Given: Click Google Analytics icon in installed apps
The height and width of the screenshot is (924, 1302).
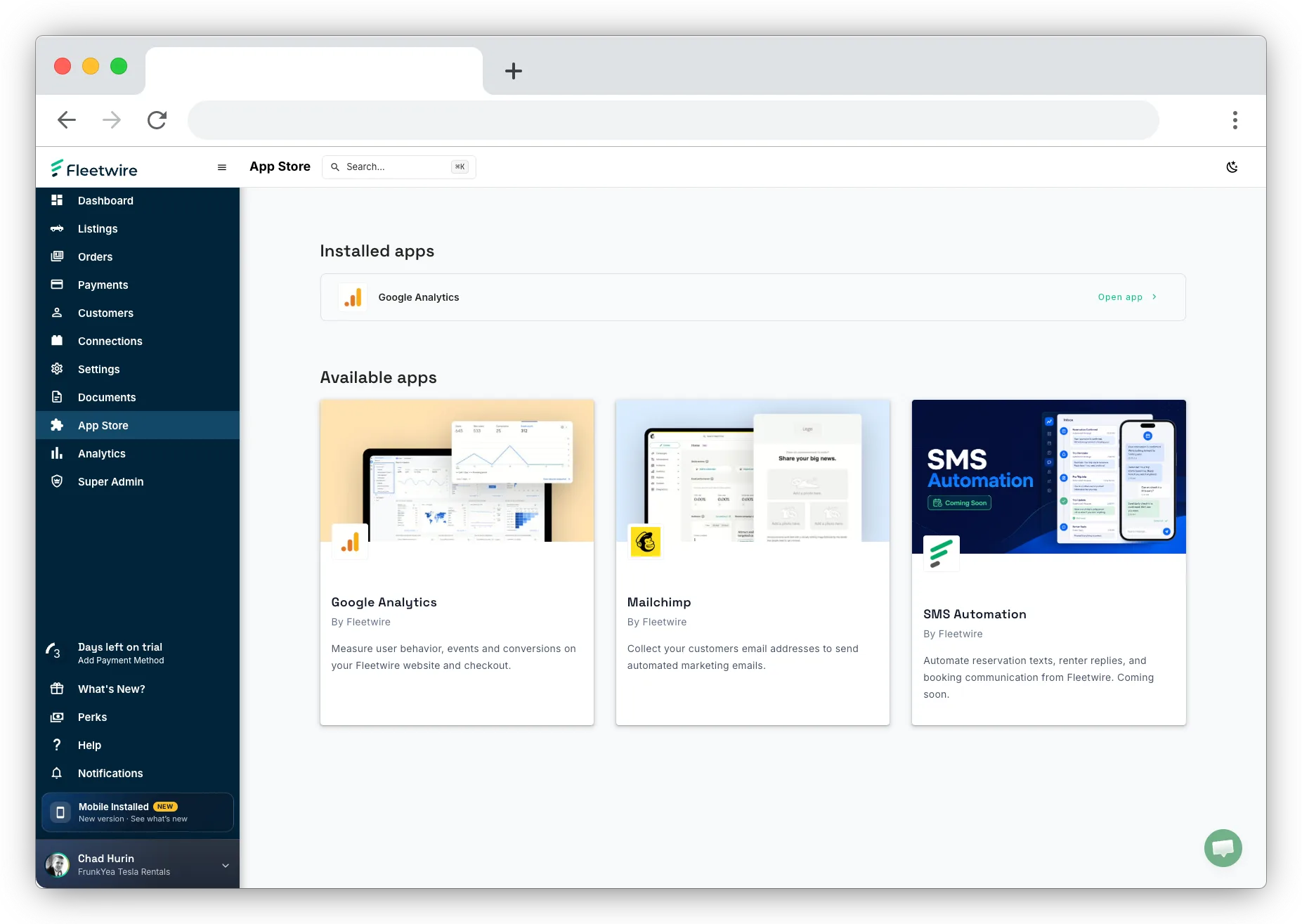Looking at the screenshot, I should coord(353,297).
